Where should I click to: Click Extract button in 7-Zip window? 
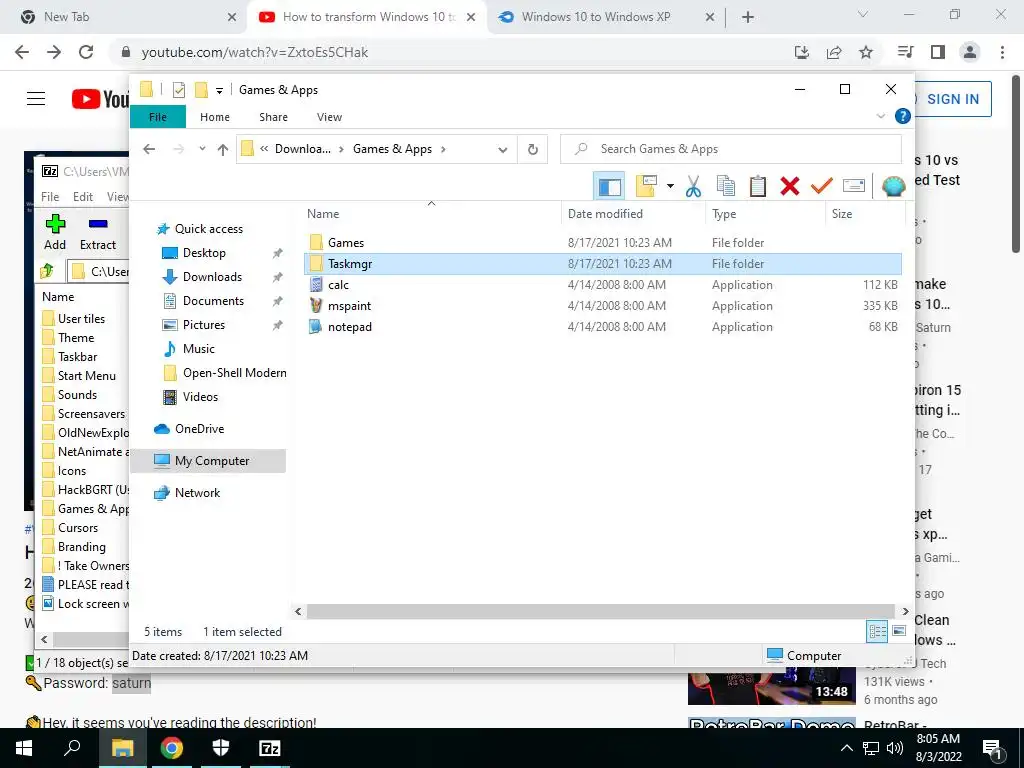97,232
